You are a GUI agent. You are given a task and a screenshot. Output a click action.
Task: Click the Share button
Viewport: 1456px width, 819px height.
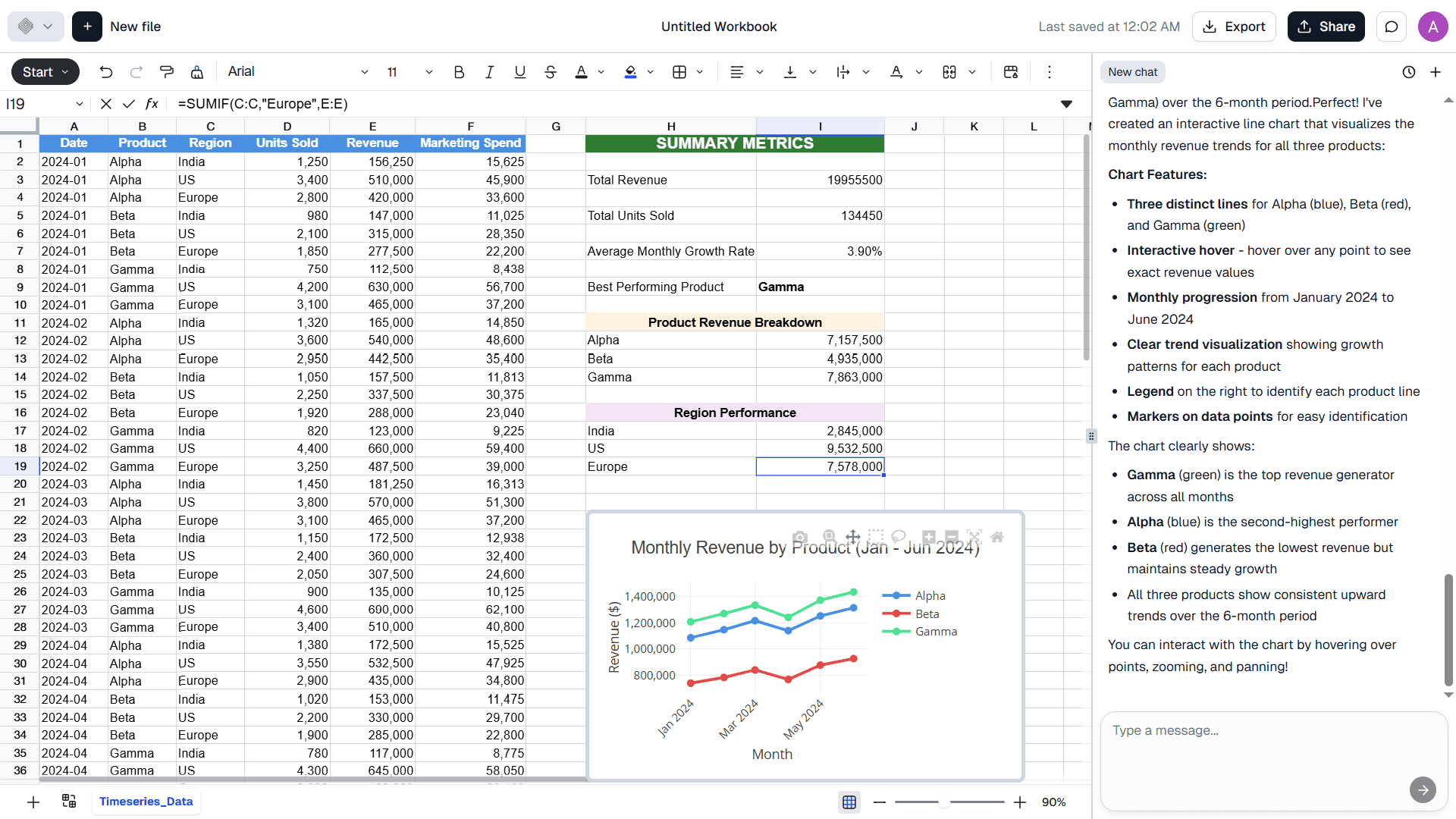coord(1326,27)
